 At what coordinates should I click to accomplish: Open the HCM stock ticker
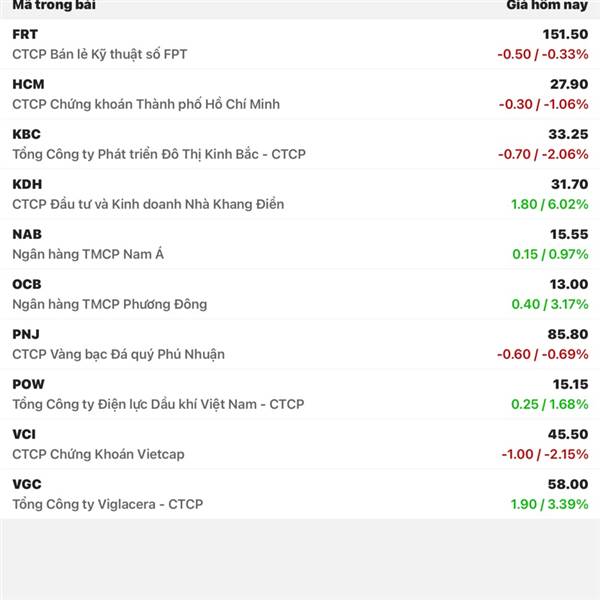point(28,84)
